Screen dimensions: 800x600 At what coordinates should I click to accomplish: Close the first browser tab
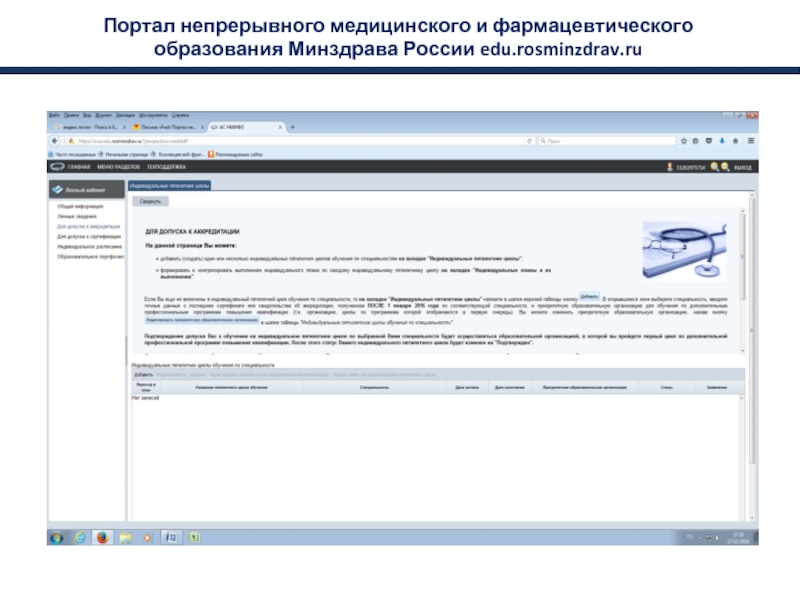(124, 127)
